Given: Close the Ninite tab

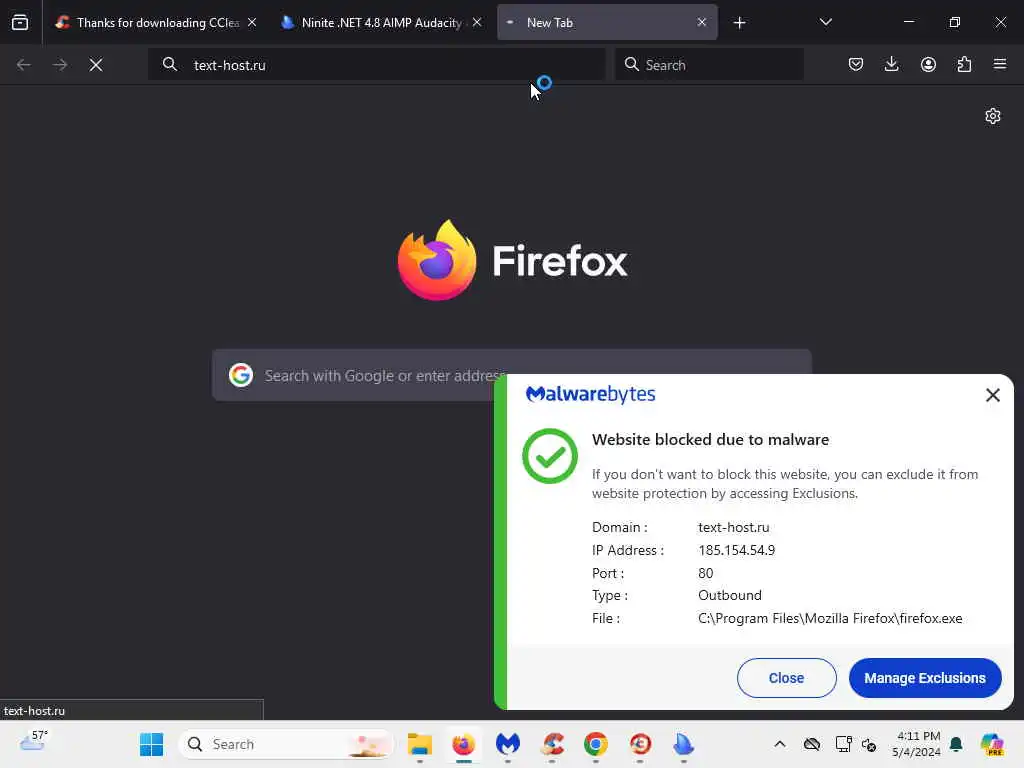Looking at the screenshot, I should click(x=477, y=22).
